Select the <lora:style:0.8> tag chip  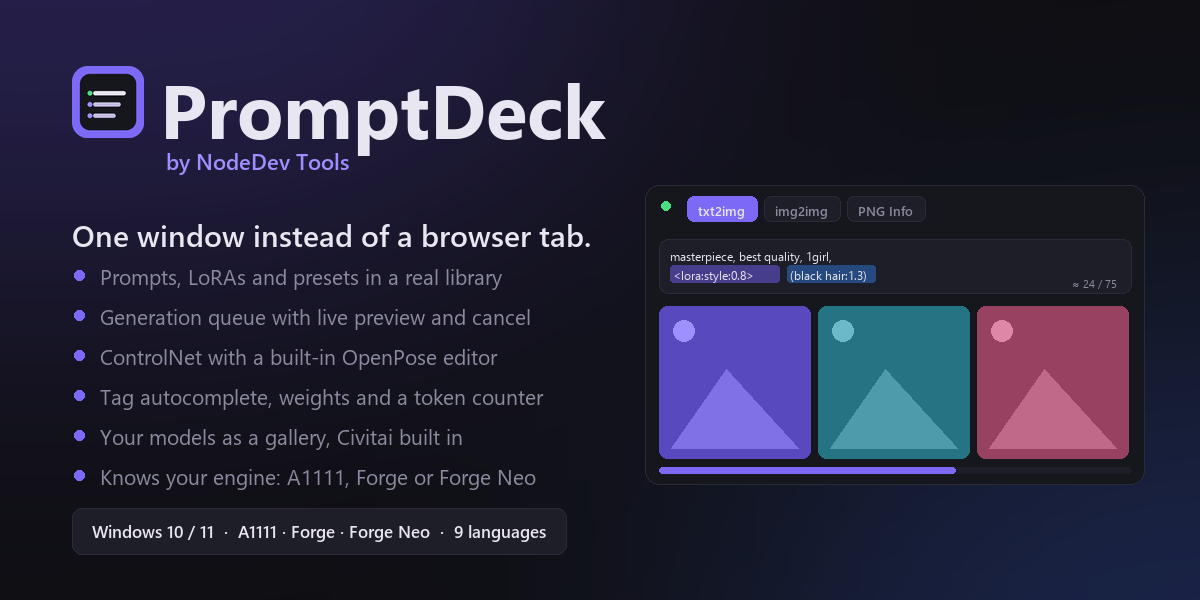tap(724, 275)
